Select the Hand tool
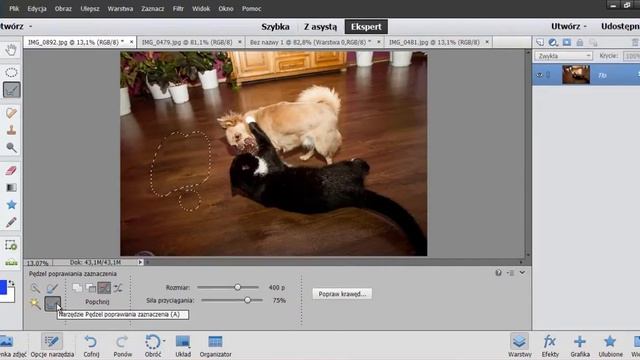 [11, 50]
